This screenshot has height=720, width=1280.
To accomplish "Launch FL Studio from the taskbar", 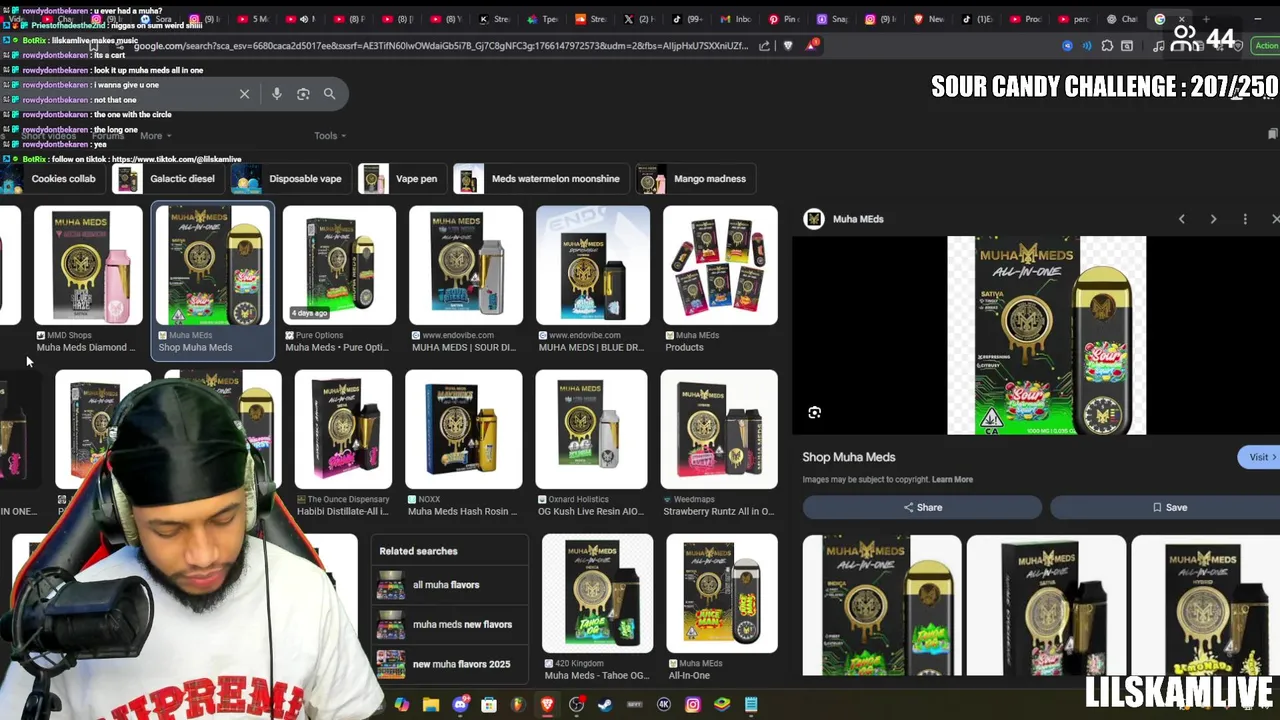I will [x=518, y=705].
